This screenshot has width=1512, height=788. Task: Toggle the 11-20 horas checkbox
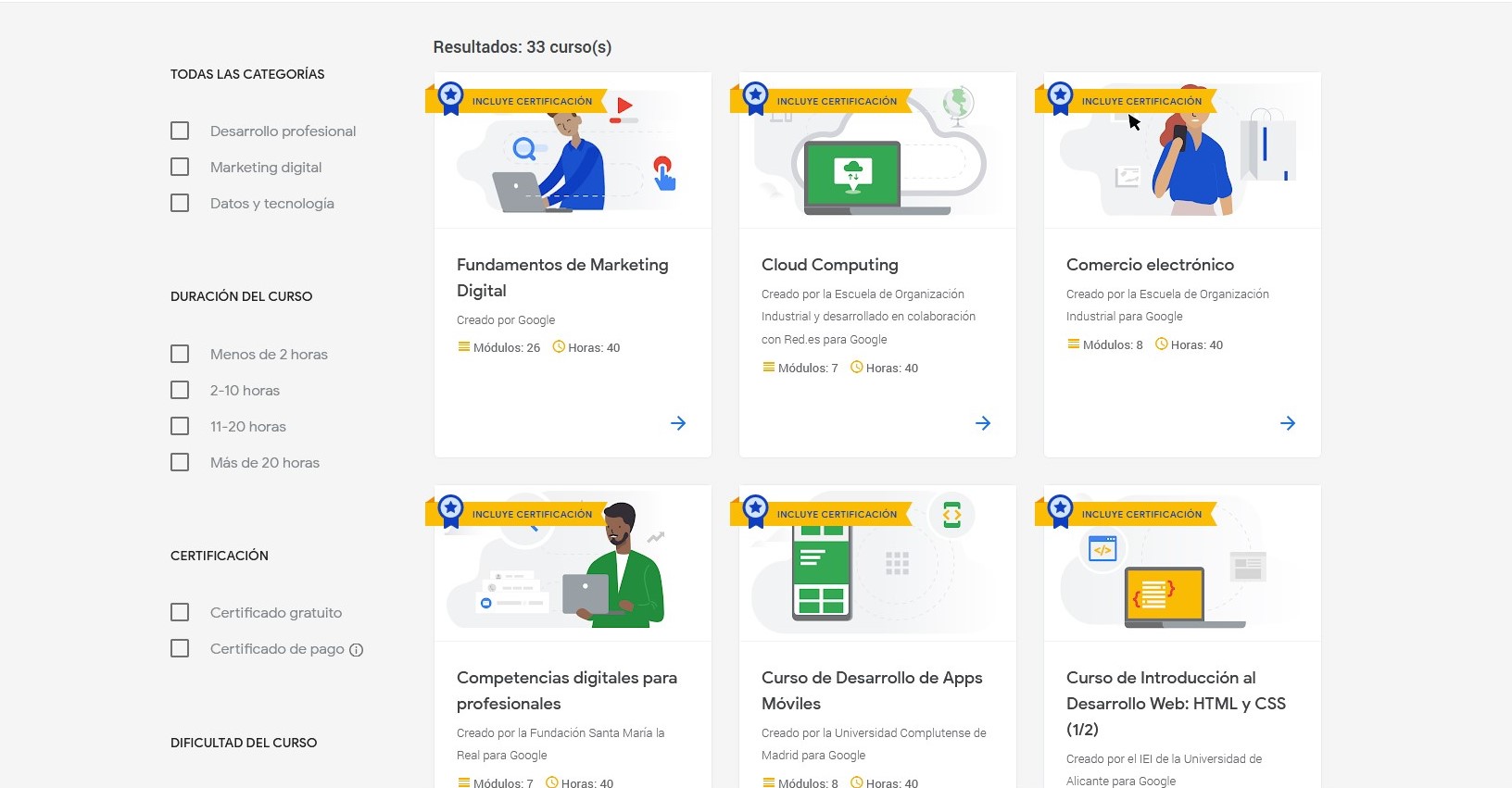point(180,426)
